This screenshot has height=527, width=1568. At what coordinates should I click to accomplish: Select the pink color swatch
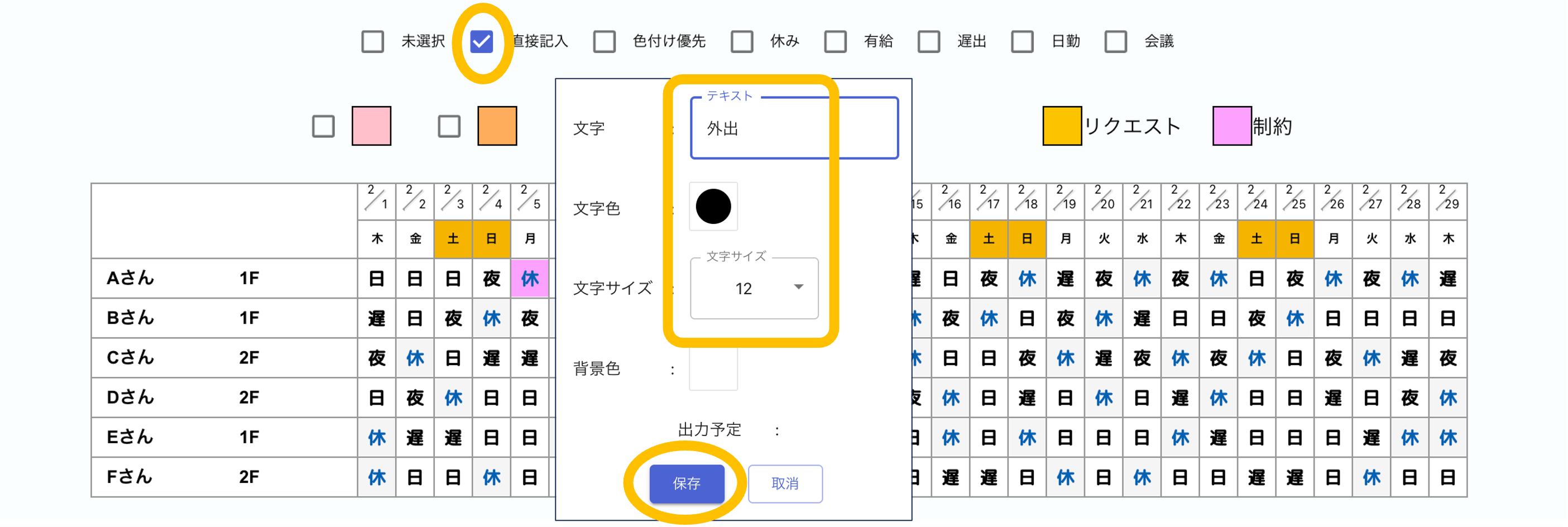pyautogui.click(x=371, y=126)
